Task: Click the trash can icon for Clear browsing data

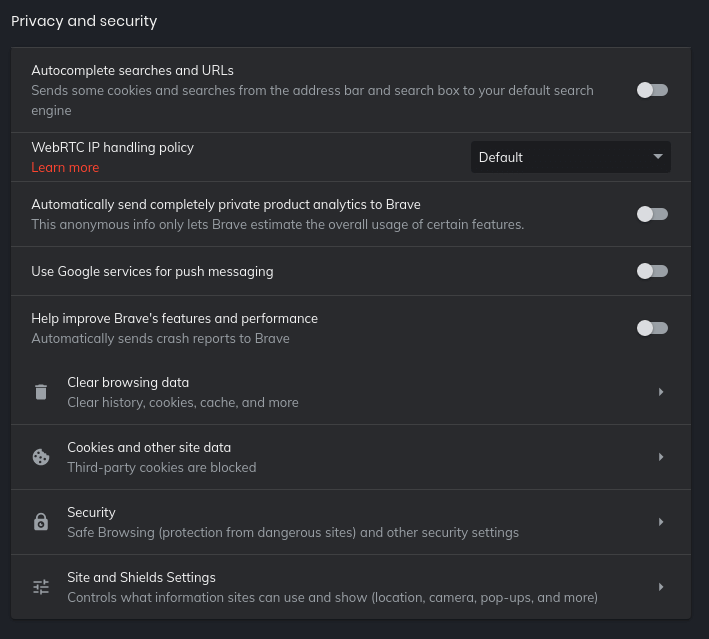Action: click(41, 392)
